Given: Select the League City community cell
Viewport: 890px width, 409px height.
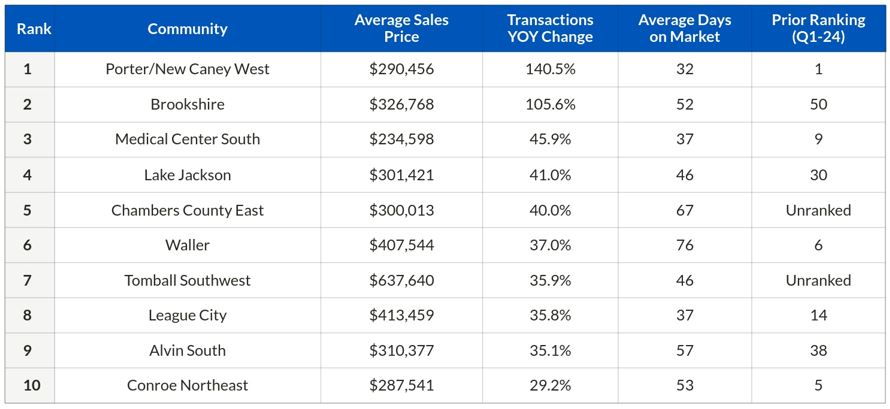Looking at the screenshot, I should pos(187,315).
